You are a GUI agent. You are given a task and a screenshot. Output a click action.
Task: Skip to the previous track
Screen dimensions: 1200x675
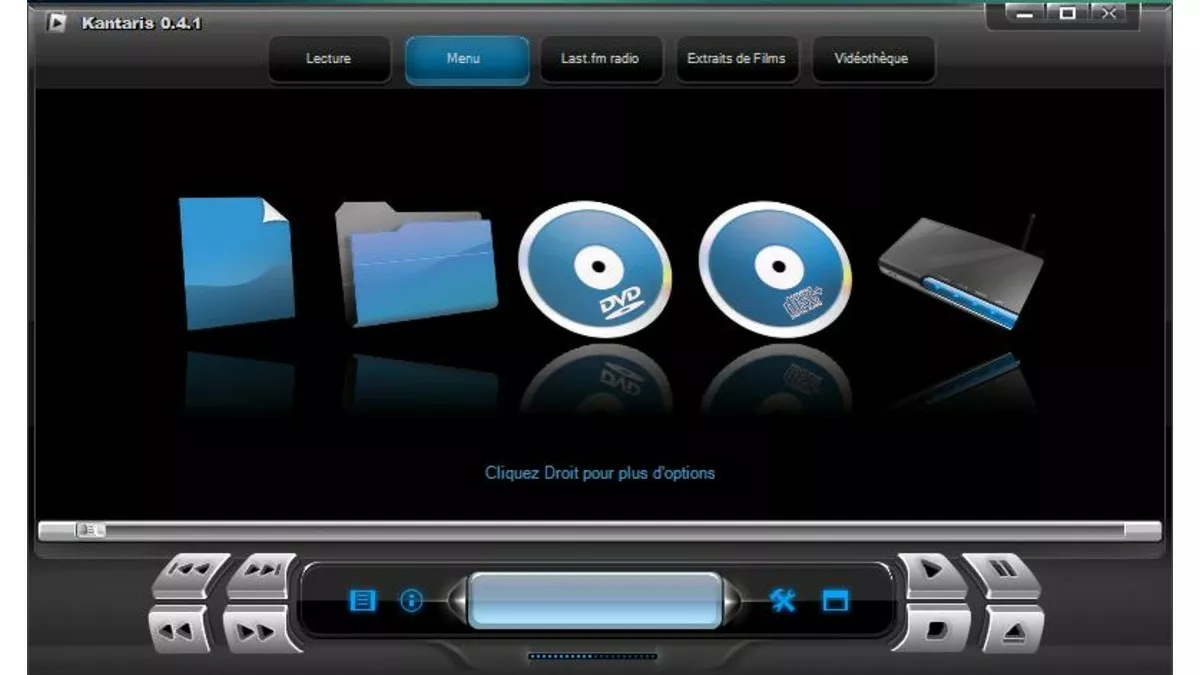[x=188, y=573]
